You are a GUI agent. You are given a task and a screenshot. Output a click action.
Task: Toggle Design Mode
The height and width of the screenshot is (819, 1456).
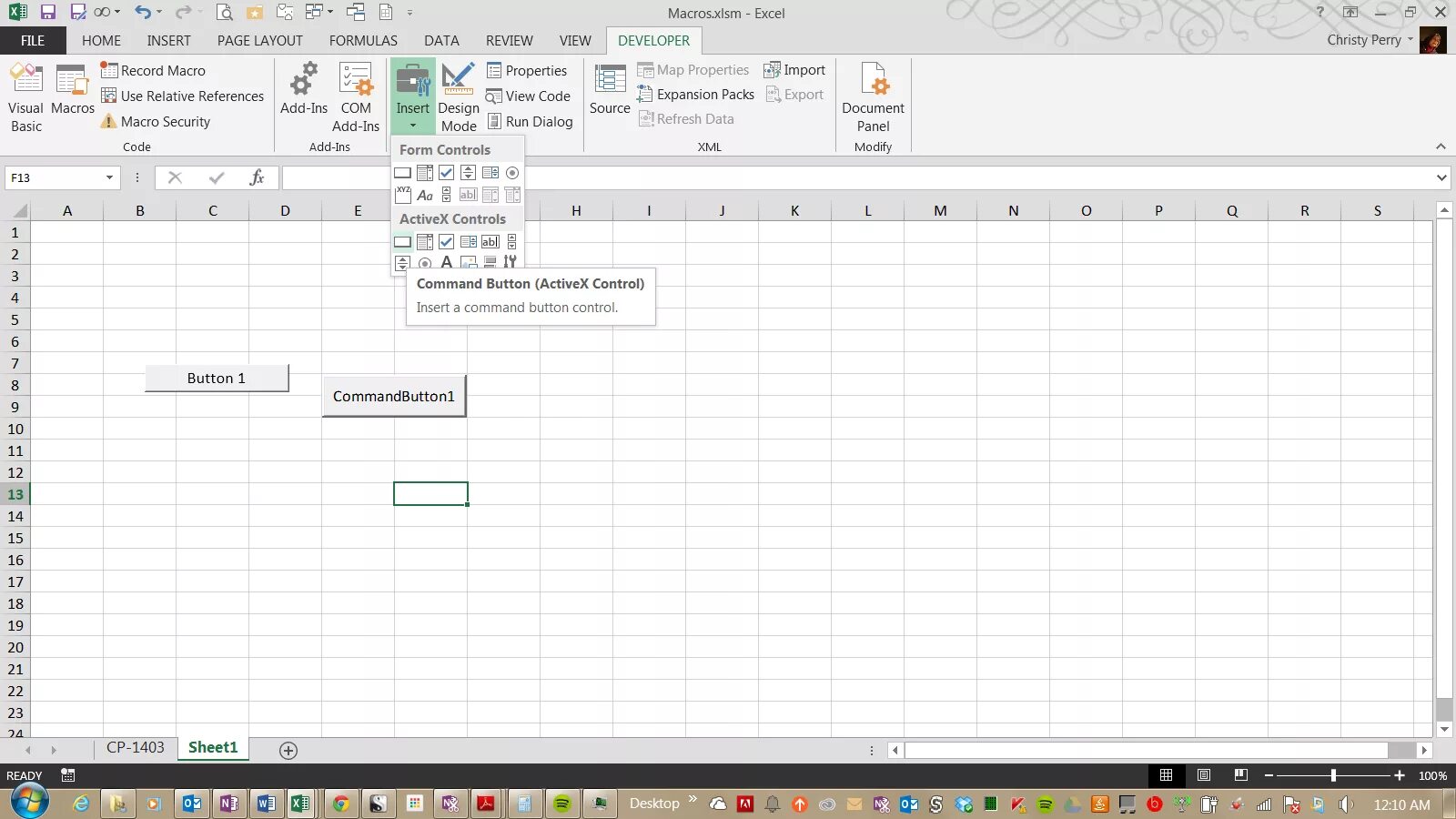459,98
